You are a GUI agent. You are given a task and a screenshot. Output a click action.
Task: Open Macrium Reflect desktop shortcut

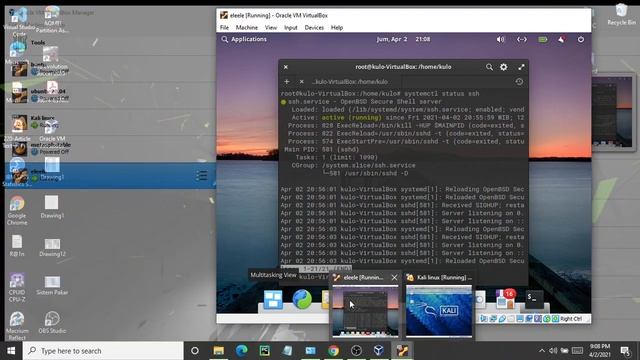17,325
